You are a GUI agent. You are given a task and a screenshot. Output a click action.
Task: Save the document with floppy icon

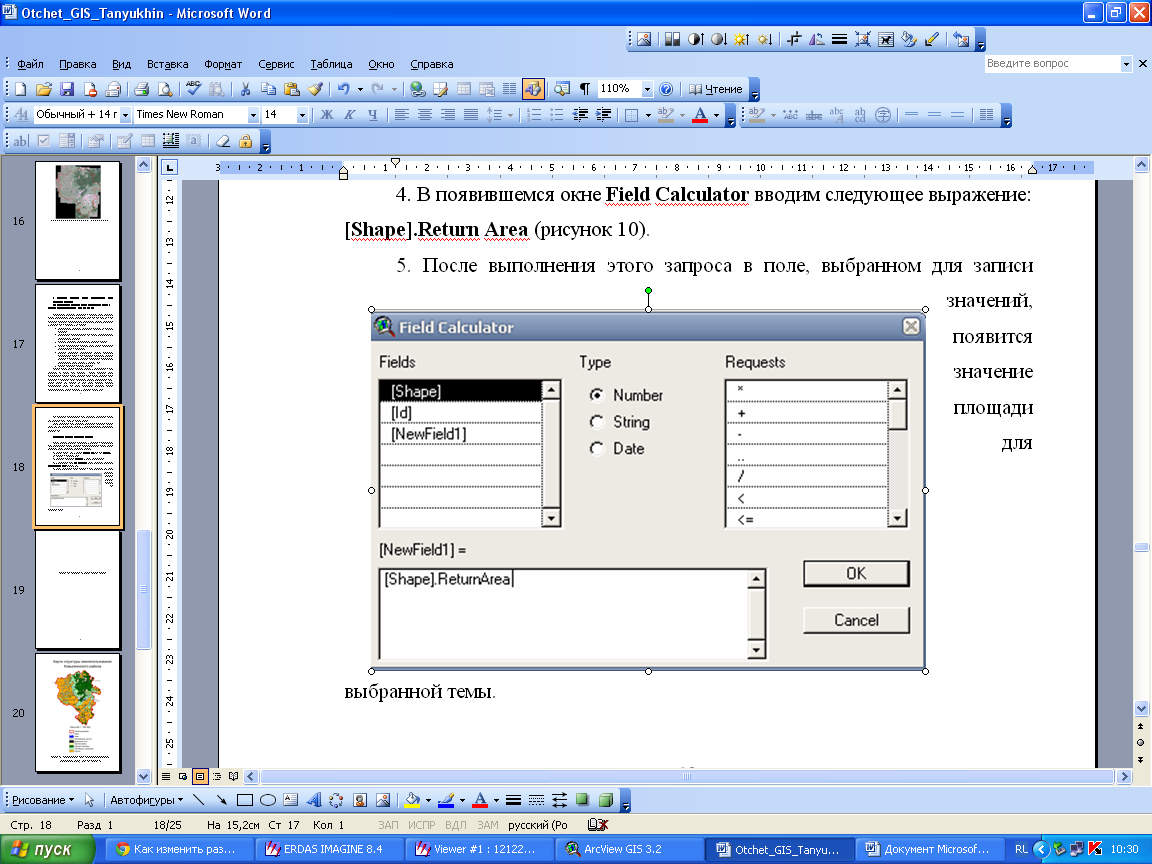tap(67, 89)
